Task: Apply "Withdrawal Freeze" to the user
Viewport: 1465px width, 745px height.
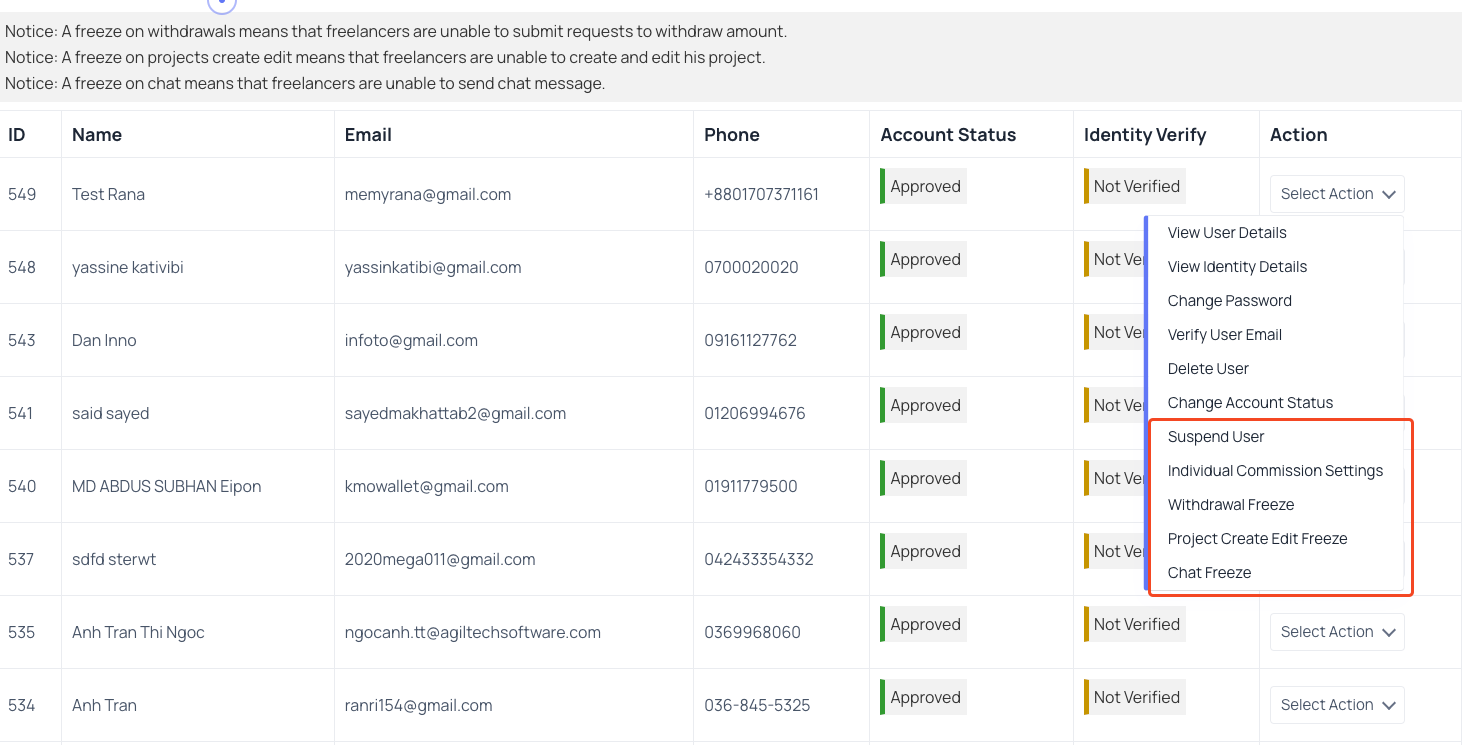Action: (1231, 504)
